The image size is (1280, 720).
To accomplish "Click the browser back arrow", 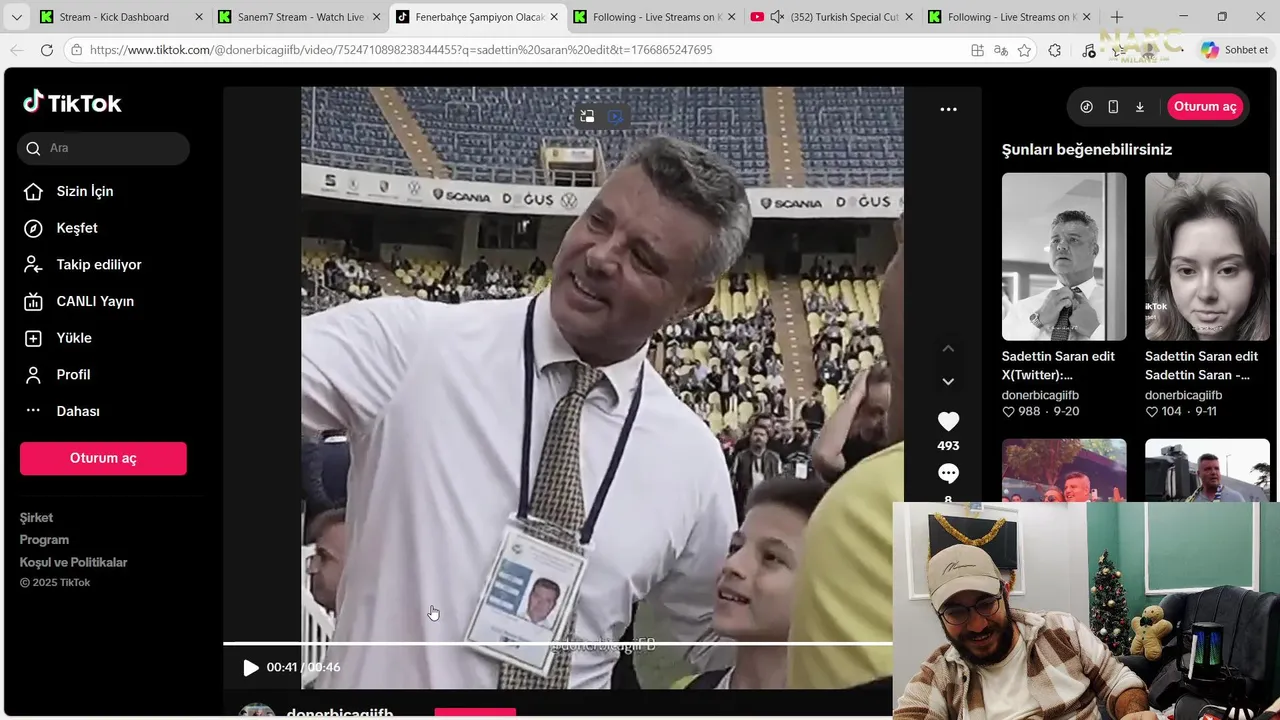I will click(x=17, y=50).
